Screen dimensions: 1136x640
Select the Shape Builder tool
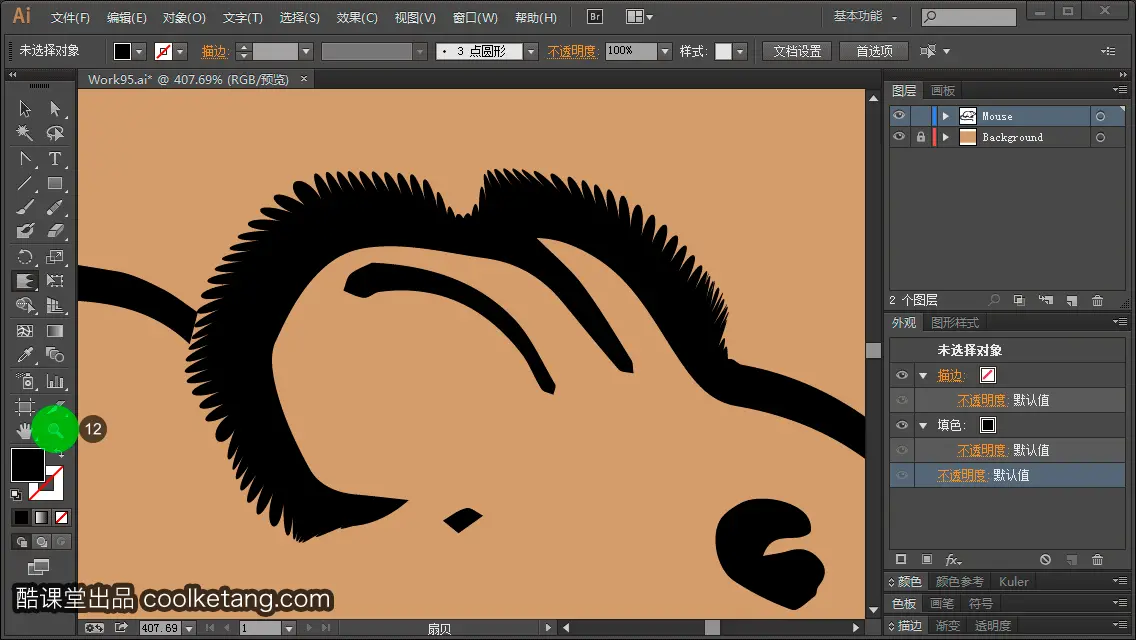(25, 306)
